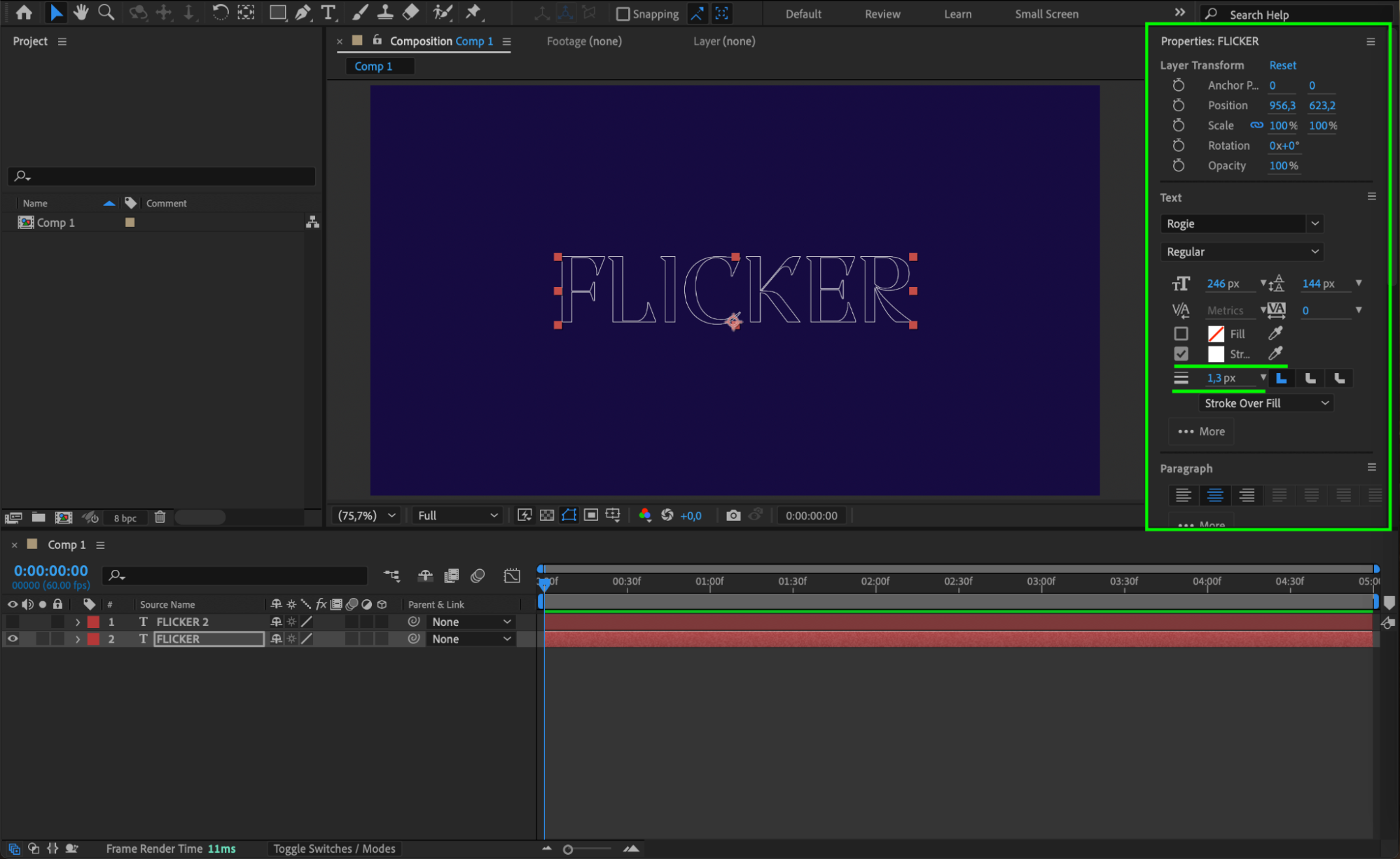Select the Horizontal Type tool
Image resolution: width=1400 pixels, height=859 pixels.
[x=328, y=12]
